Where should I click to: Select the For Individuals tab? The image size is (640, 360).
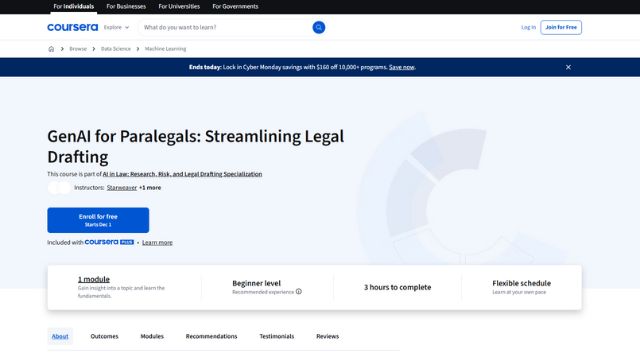(x=73, y=7)
